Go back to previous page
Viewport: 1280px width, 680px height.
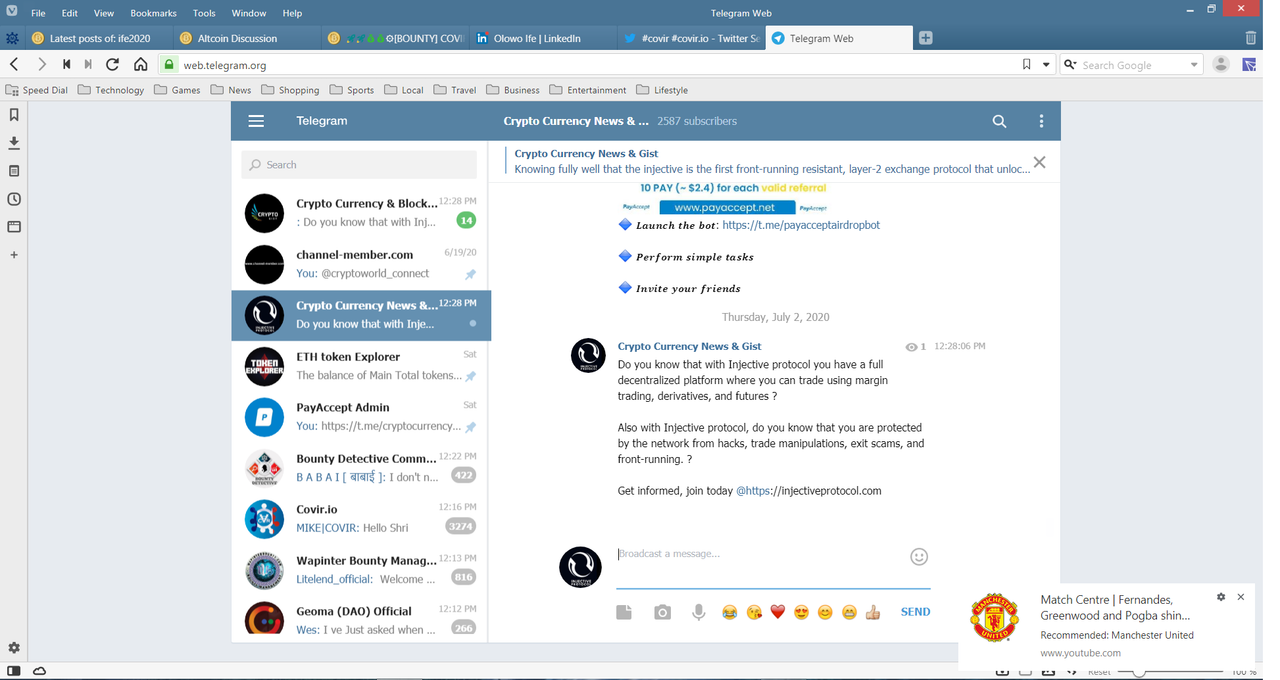14,64
